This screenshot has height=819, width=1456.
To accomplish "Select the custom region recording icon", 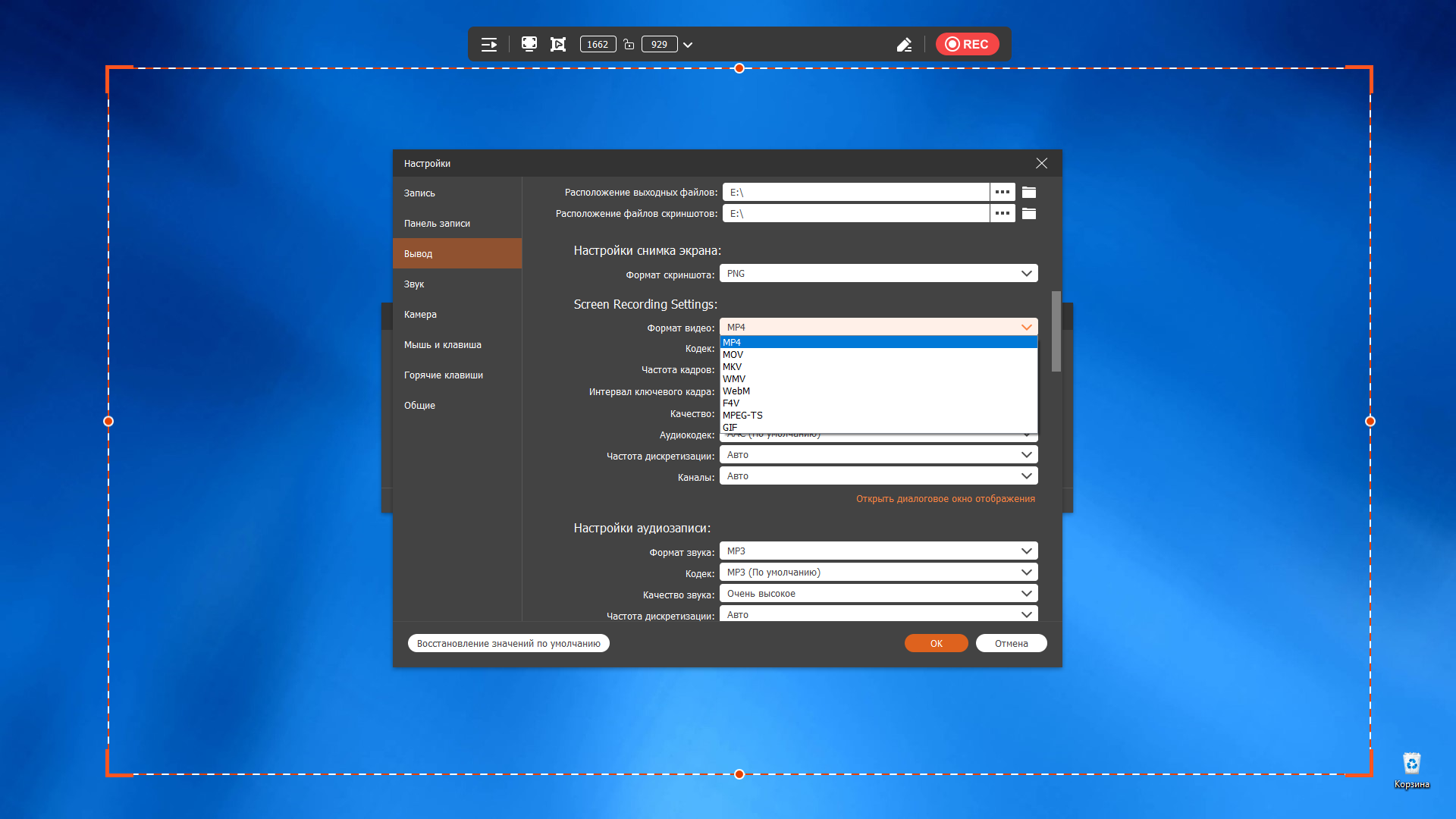I will (558, 44).
